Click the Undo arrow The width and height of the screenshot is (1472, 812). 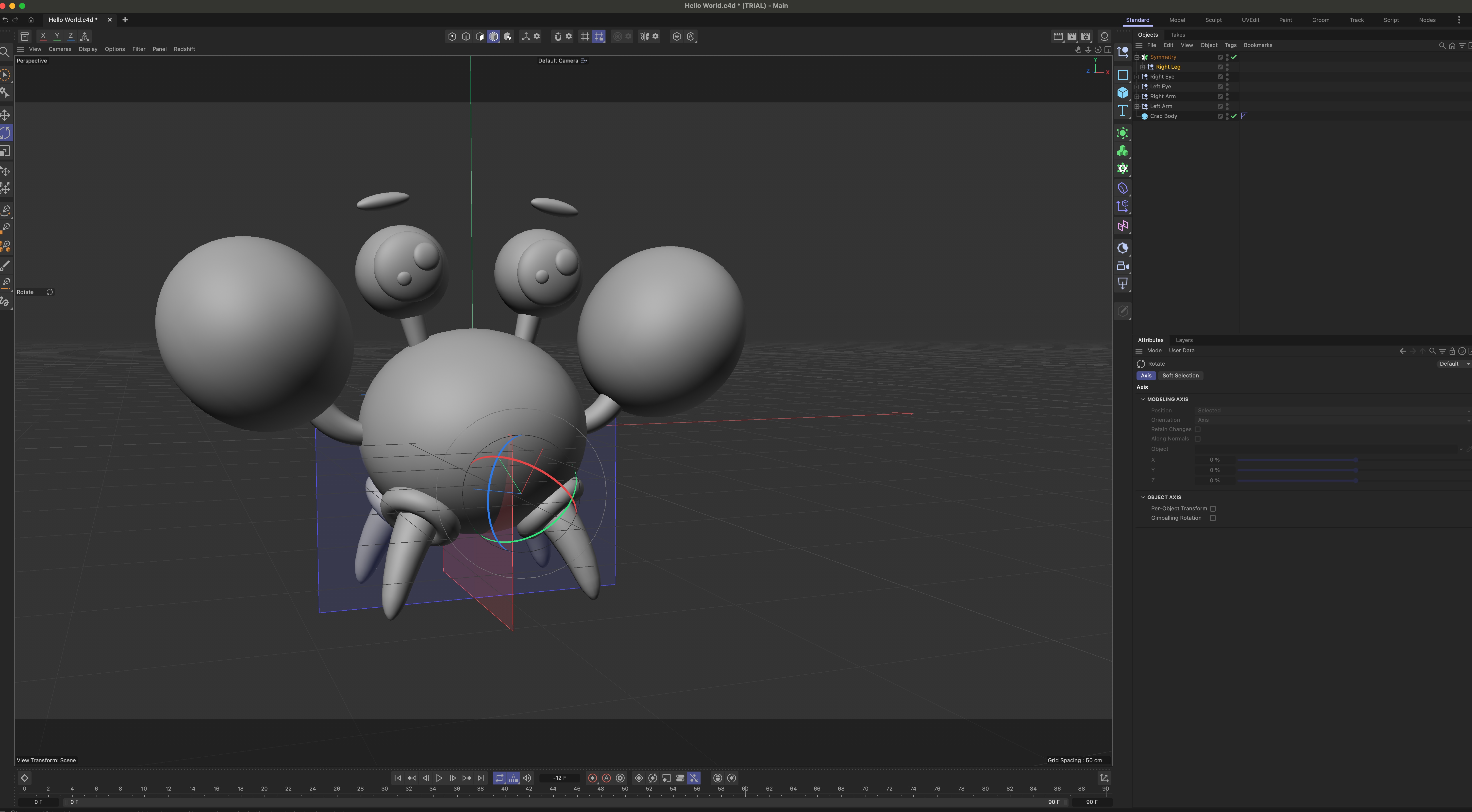[5, 20]
